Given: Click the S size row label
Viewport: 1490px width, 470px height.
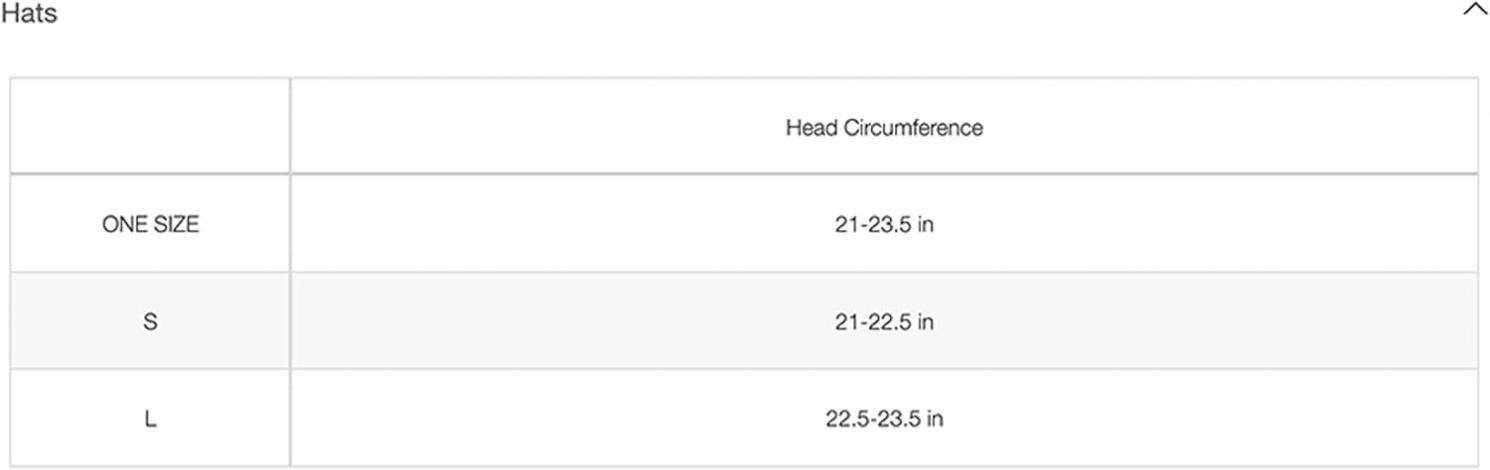Looking at the screenshot, I should pos(150,322).
